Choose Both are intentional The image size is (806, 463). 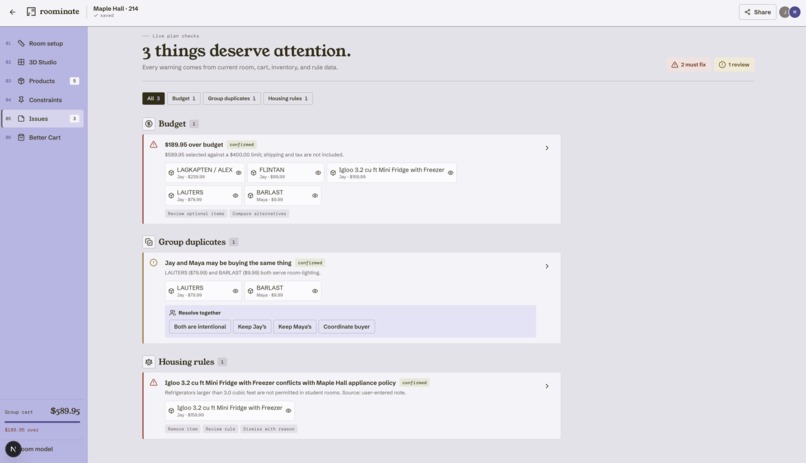point(199,327)
